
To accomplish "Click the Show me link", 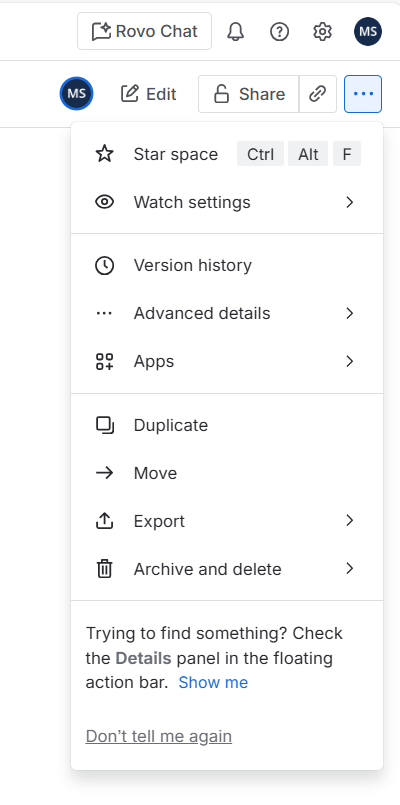I will point(213,682).
